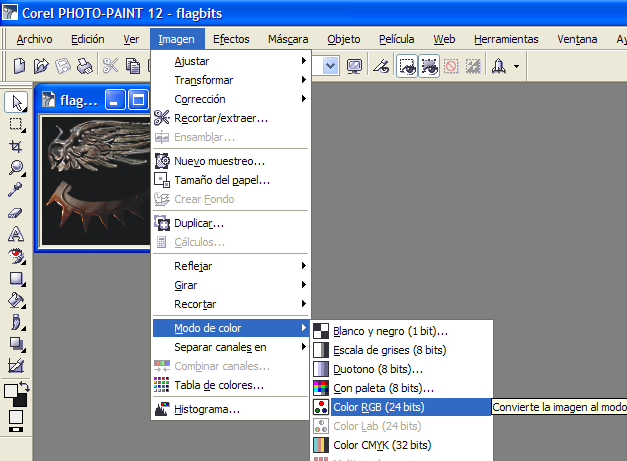Choose Recortar/extraer… from Imagen menu

pyautogui.click(x=231, y=118)
